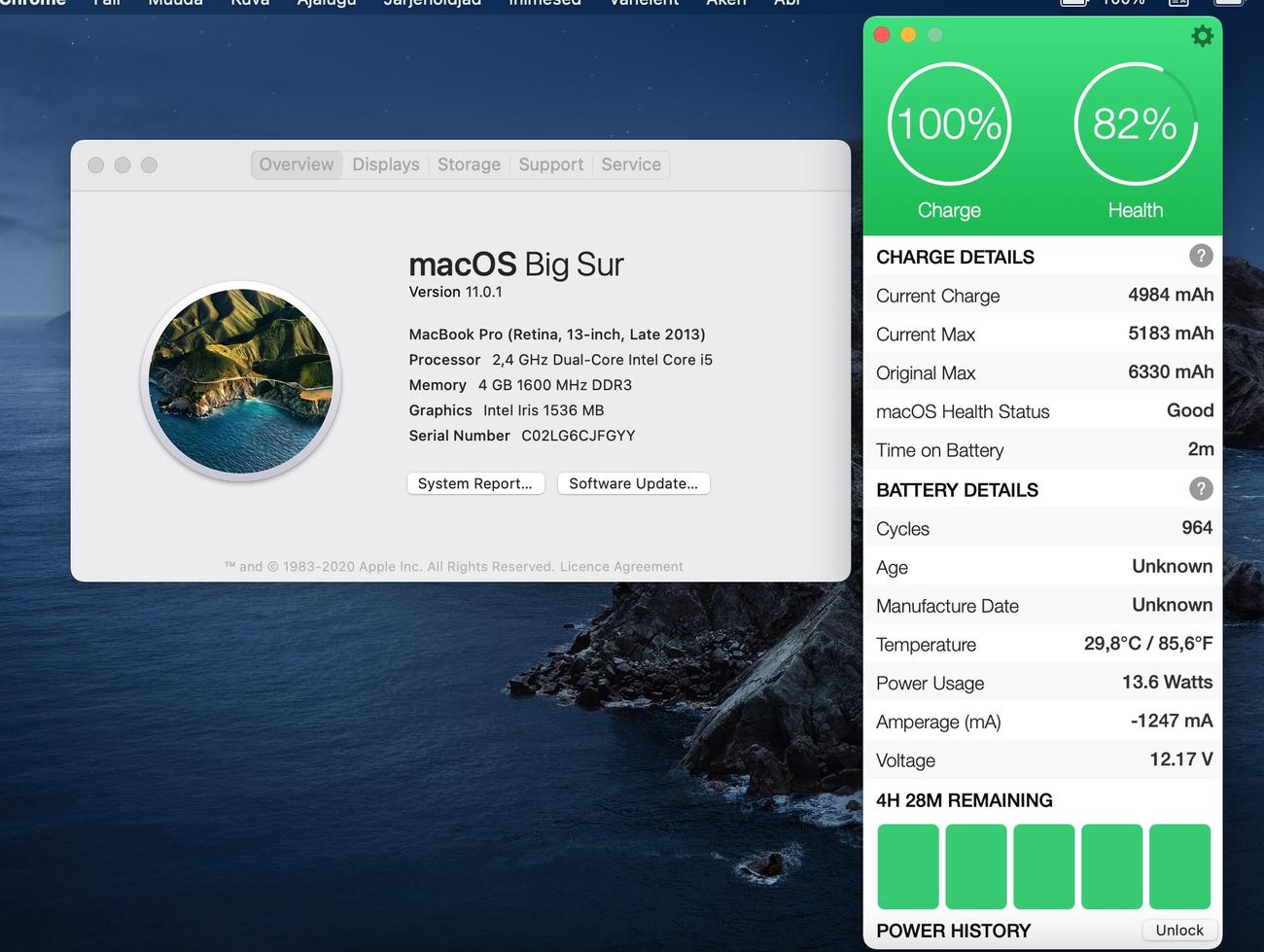1264x952 pixels.
Task: Minimize the battery app with yellow button
Action: 908,35
